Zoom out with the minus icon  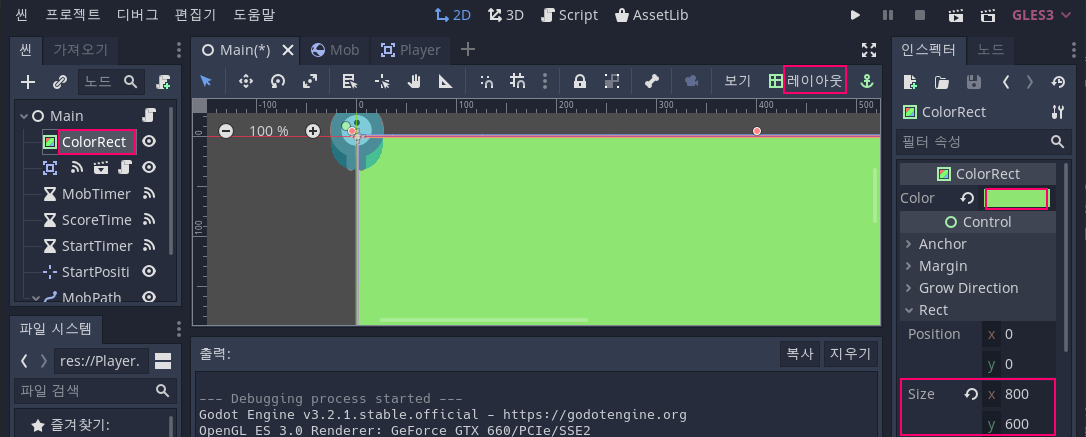pos(226,131)
